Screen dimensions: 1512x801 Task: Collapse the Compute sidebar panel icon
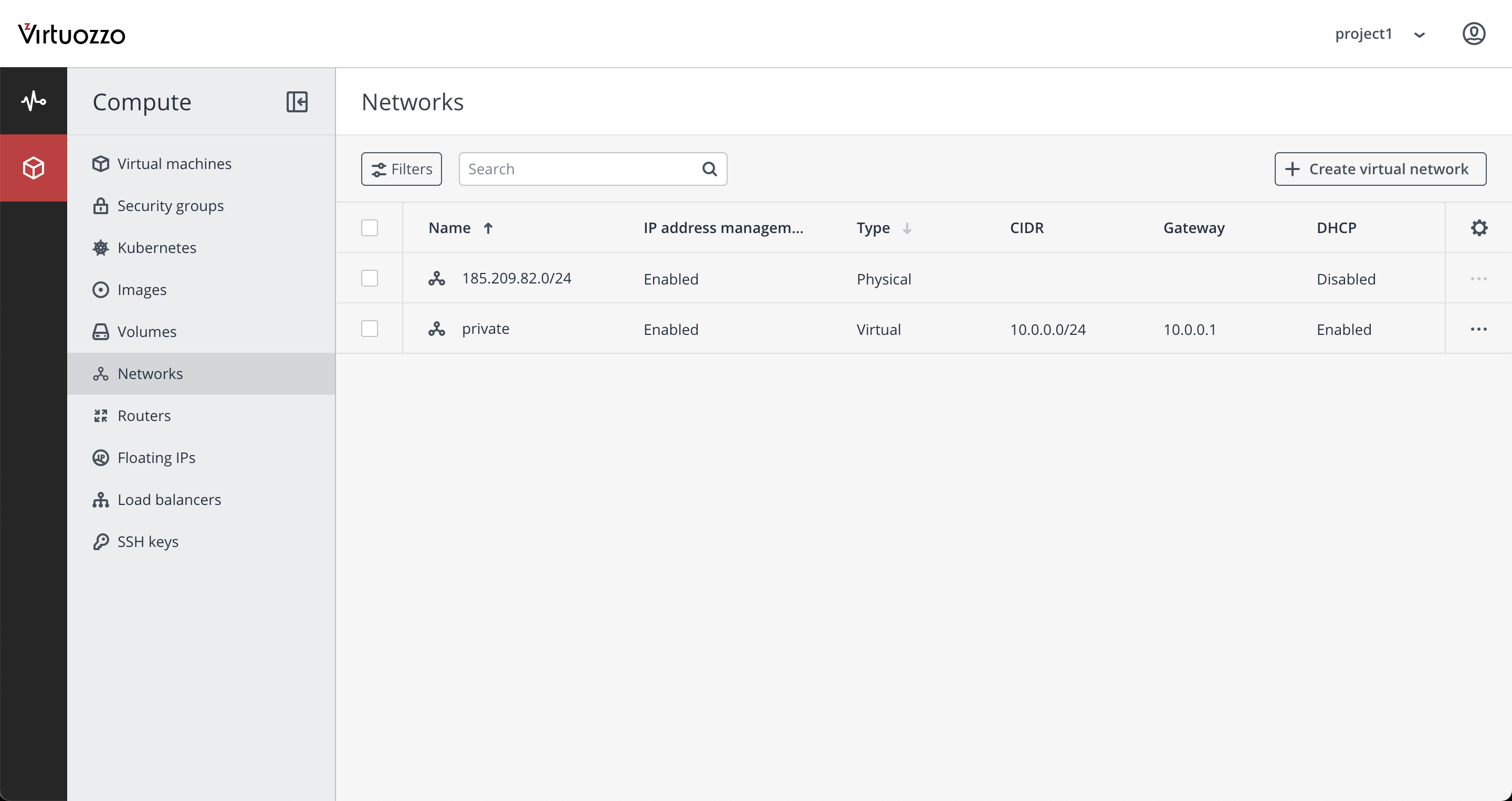(x=297, y=101)
